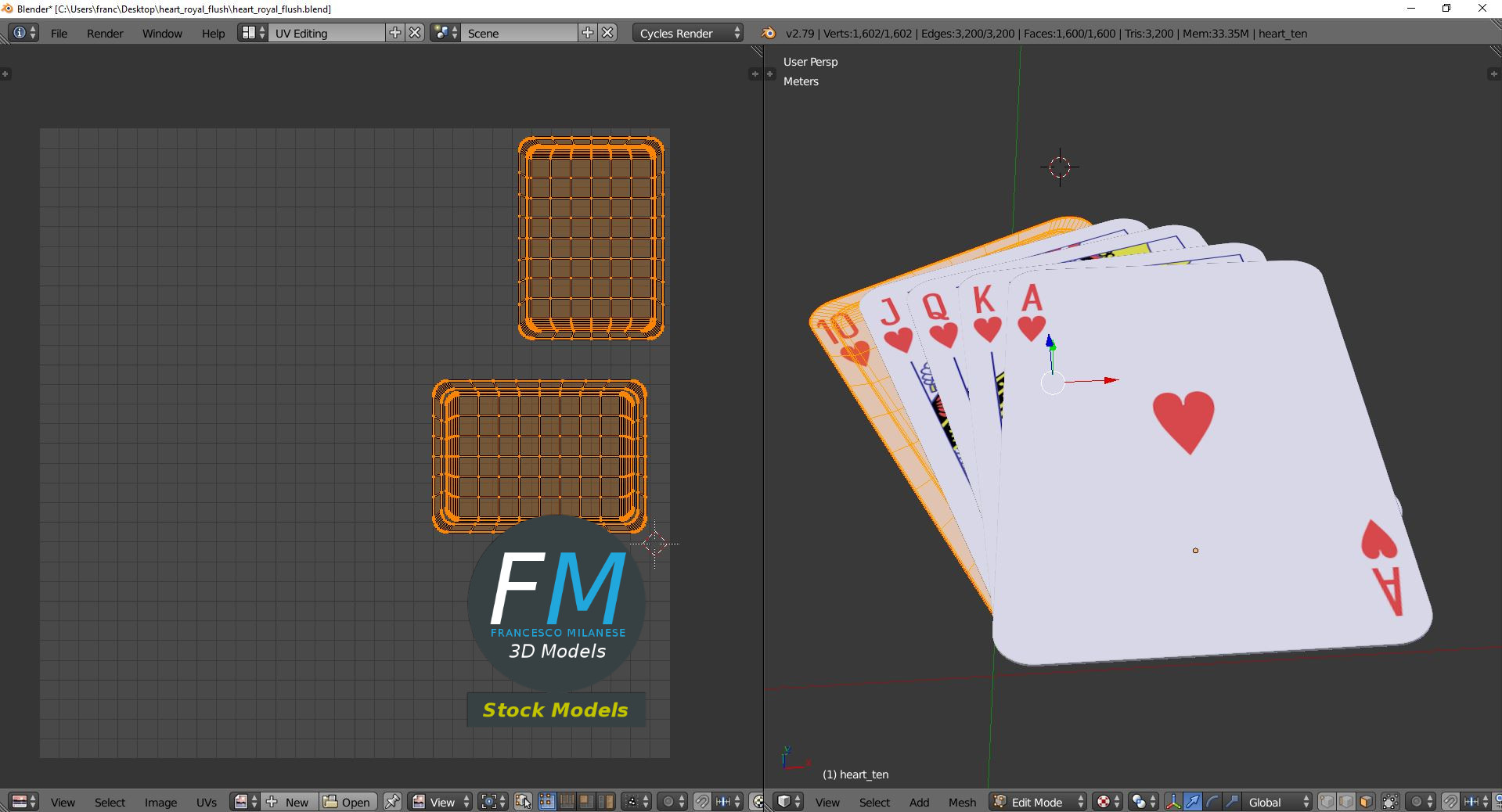The width and height of the screenshot is (1502, 812).
Task: Click New to create an image
Action: tap(290, 802)
